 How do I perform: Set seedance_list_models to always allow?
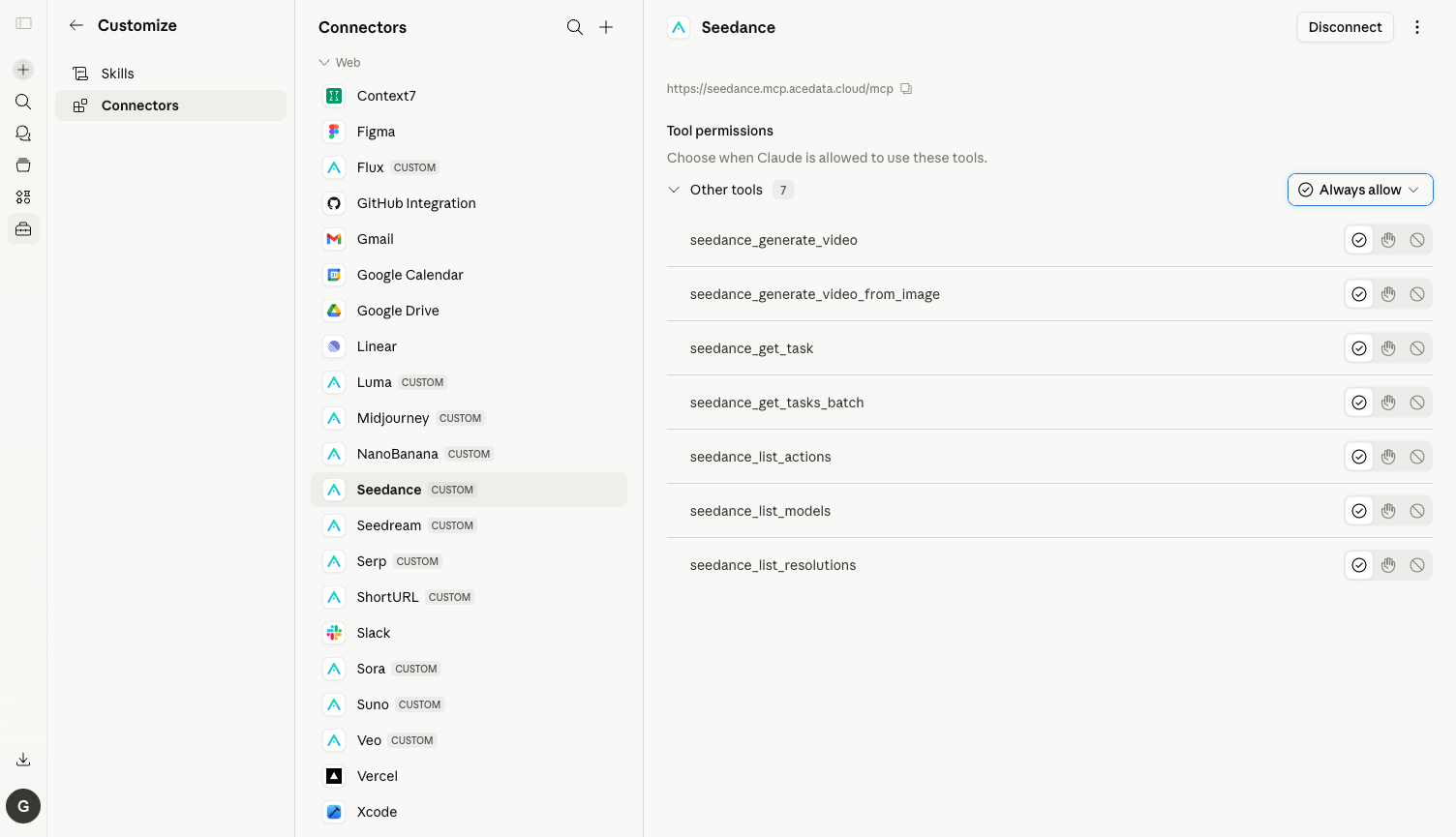[1359, 511]
